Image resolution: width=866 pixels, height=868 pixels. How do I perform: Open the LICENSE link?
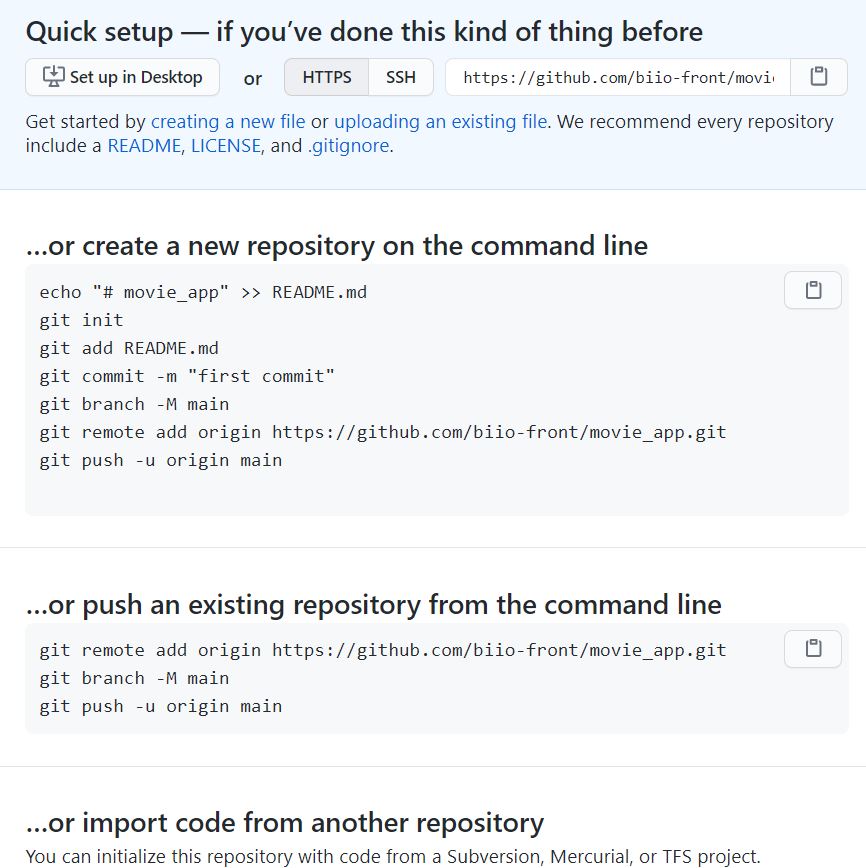tap(225, 146)
